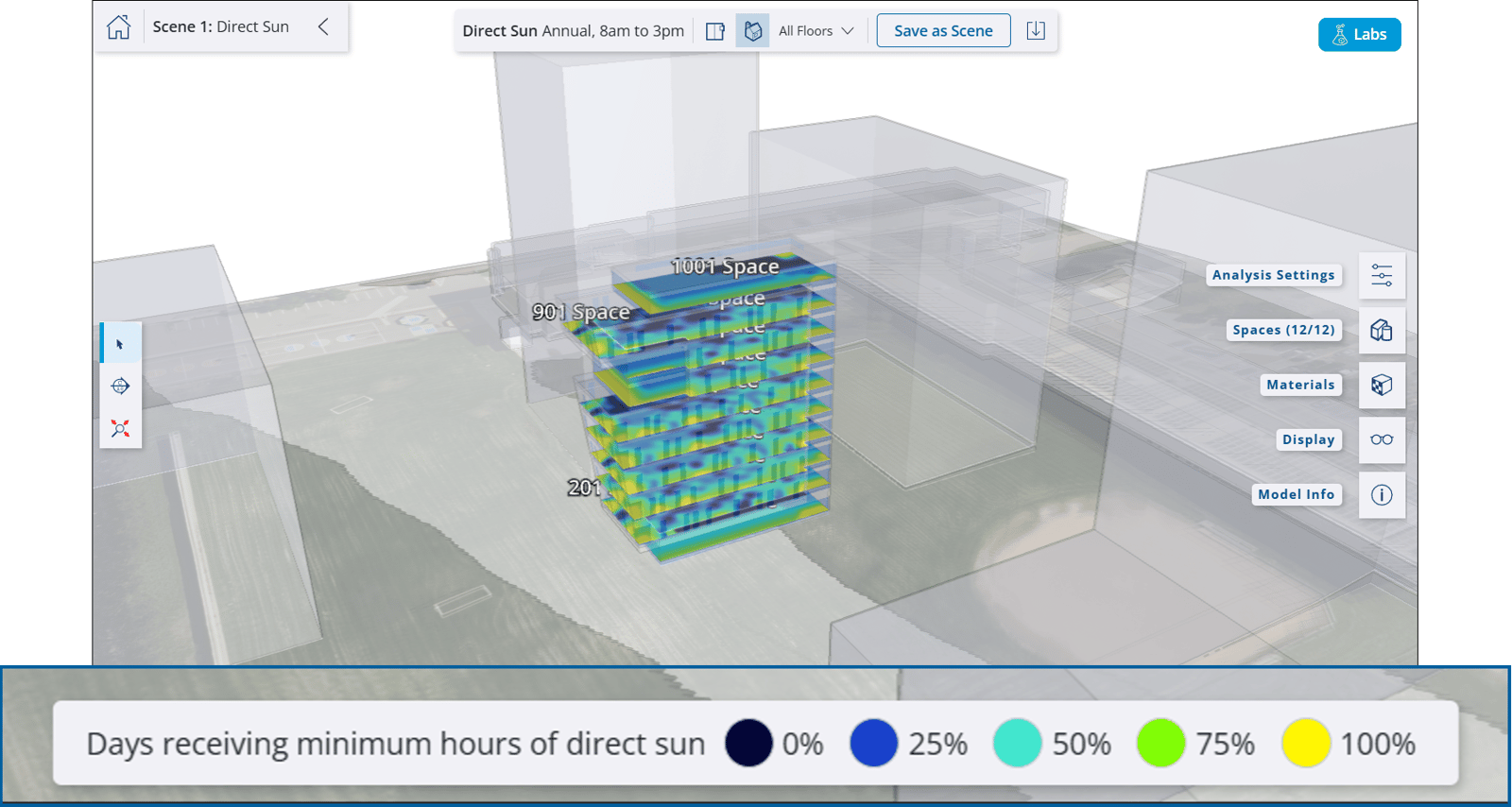Collapse the Scene 1 panel chevron
This screenshot has width=1512, height=807.
coord(323,26)
